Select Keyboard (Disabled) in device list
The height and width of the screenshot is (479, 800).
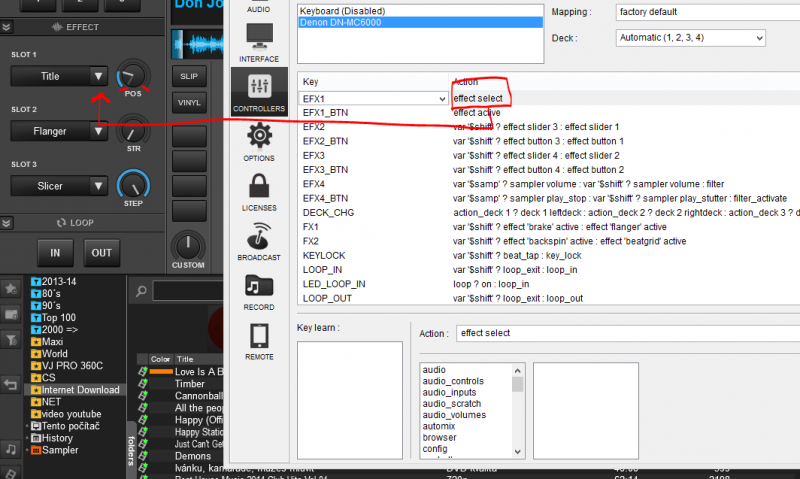[420, 11]
